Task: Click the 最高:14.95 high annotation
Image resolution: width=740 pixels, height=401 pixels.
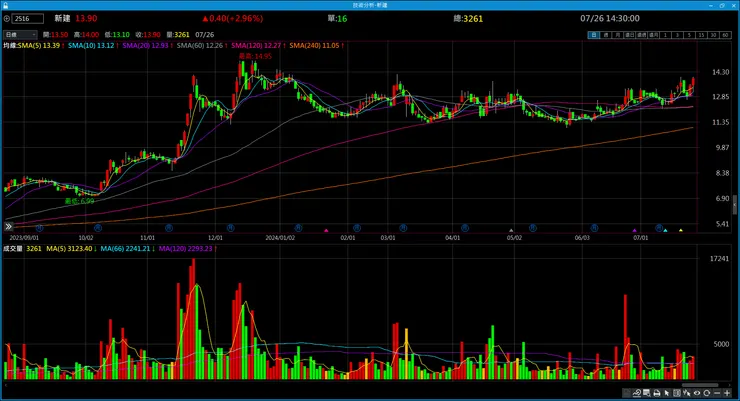Action: tap(255, 56)
